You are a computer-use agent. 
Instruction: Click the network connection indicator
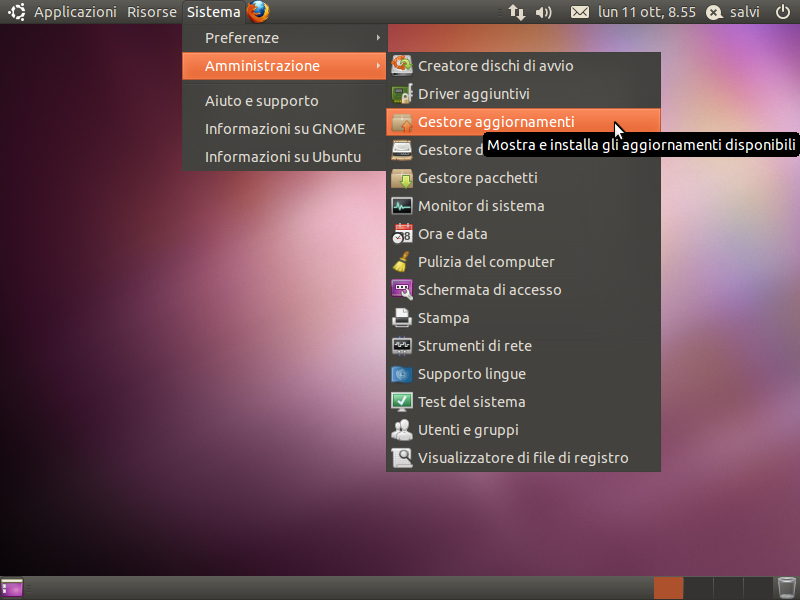(x=517, y=12)
